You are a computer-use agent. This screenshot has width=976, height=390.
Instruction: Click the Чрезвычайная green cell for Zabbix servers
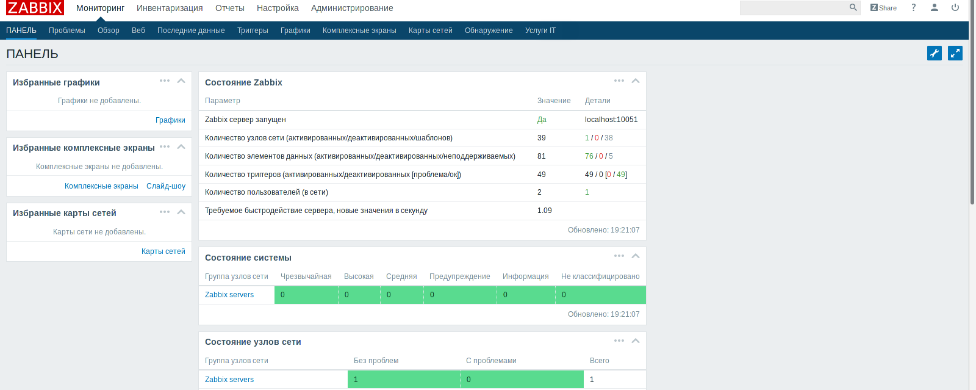pyautogui.click(x=306, y=295)
